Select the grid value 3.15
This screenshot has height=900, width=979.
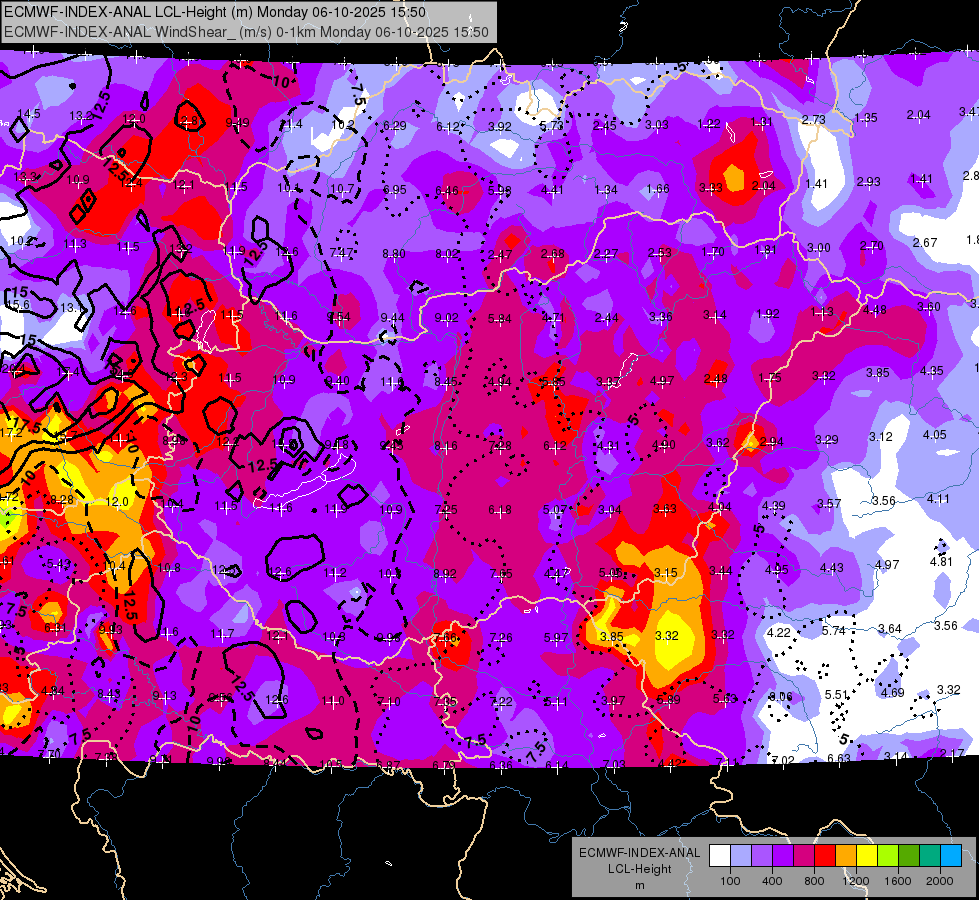pyautogui.click(x=666, y=573)
